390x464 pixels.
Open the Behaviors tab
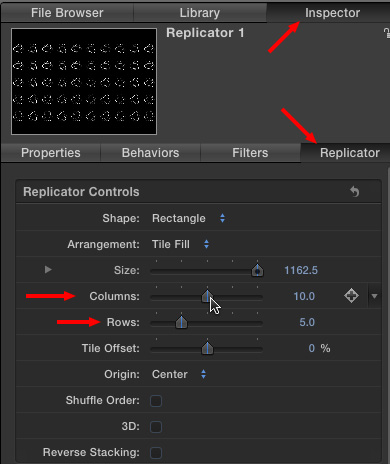click(x=150, y=153)
